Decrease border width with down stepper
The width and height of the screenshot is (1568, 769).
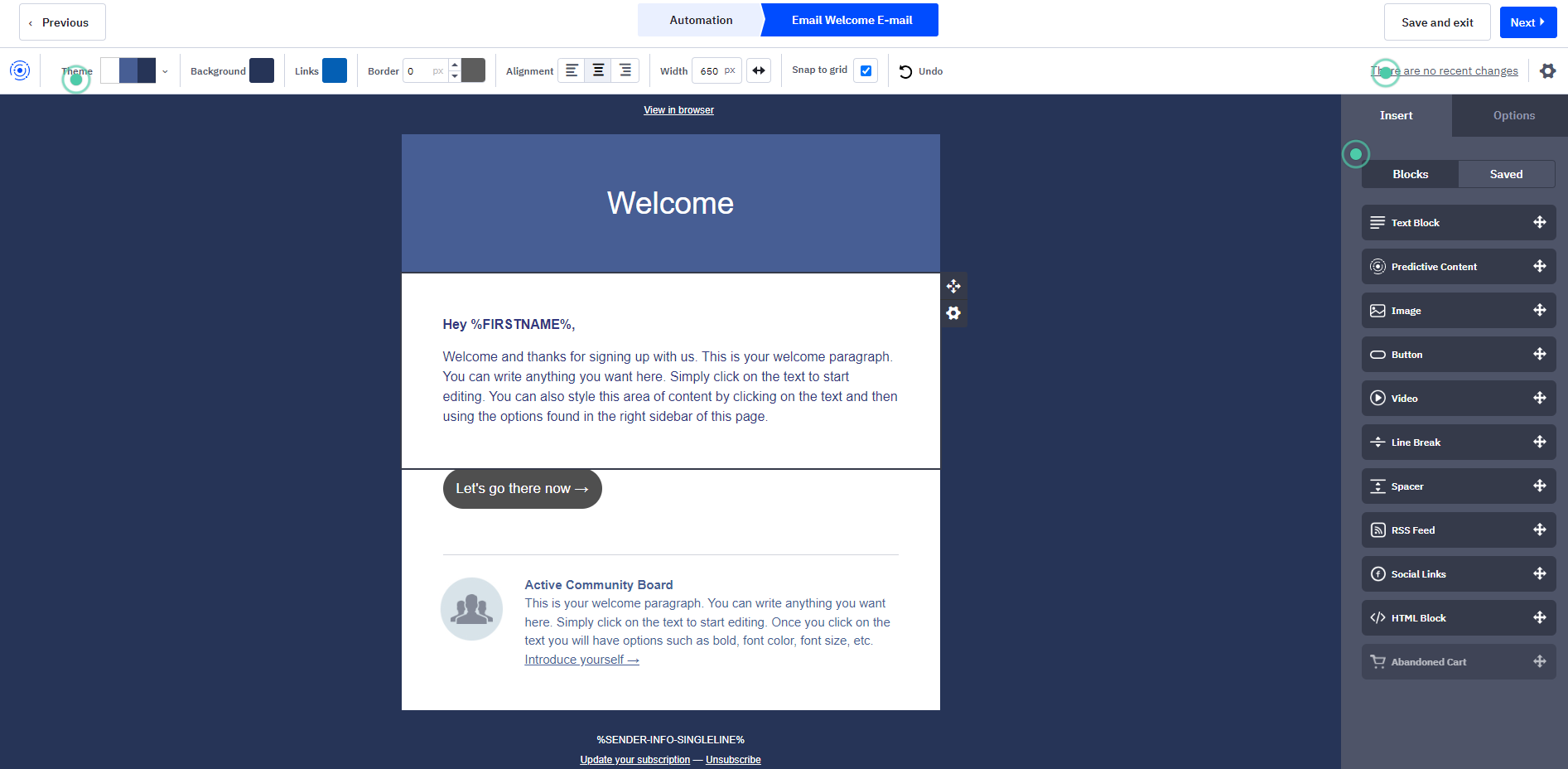point(454,77)
